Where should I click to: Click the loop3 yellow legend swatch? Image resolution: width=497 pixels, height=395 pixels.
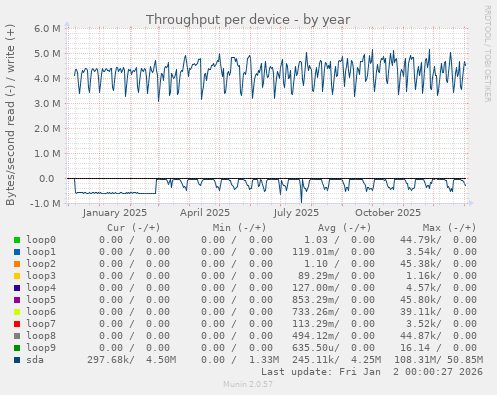tap(17, 276)
